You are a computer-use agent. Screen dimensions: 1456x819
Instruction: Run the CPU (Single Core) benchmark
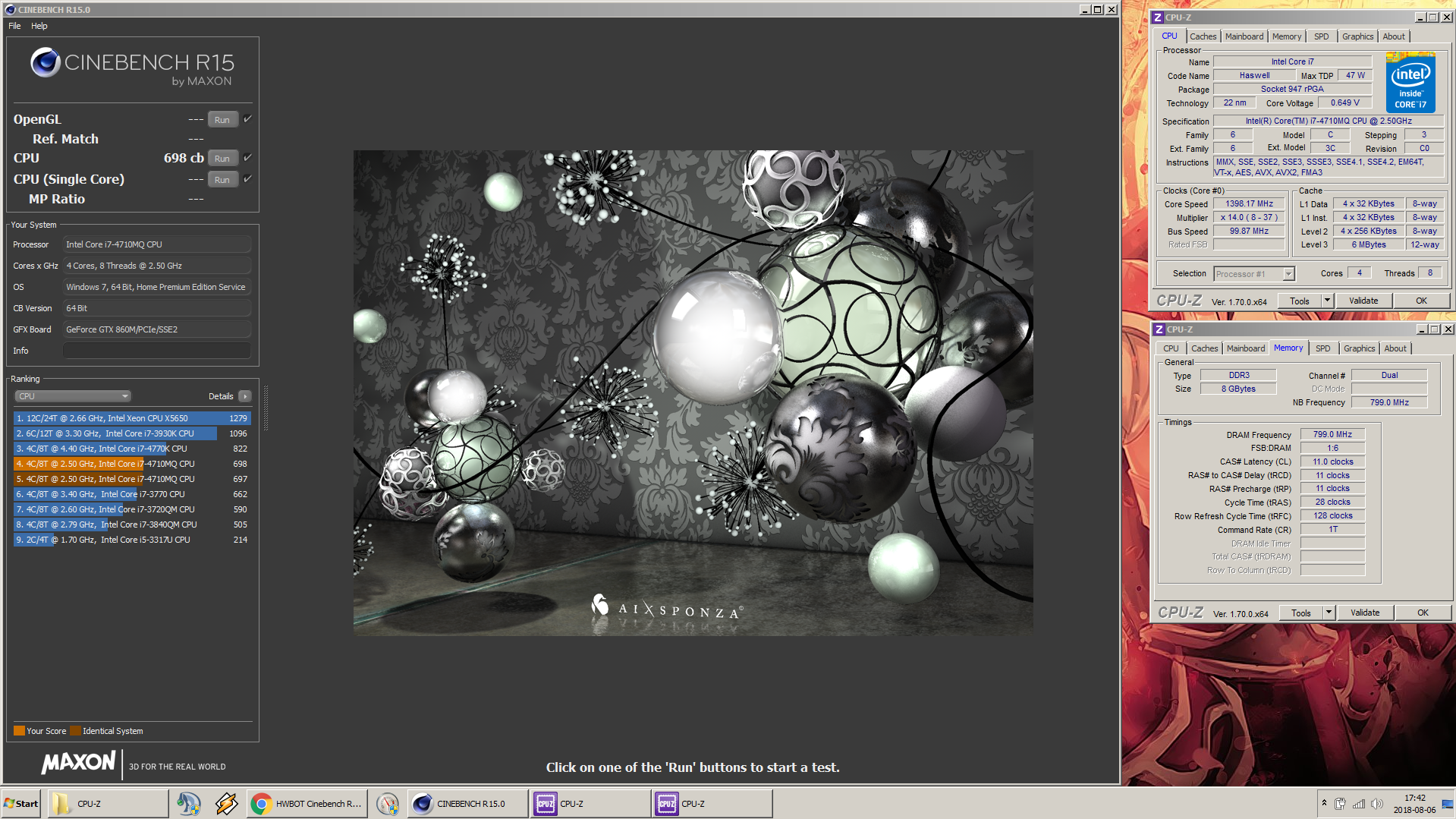222,179
